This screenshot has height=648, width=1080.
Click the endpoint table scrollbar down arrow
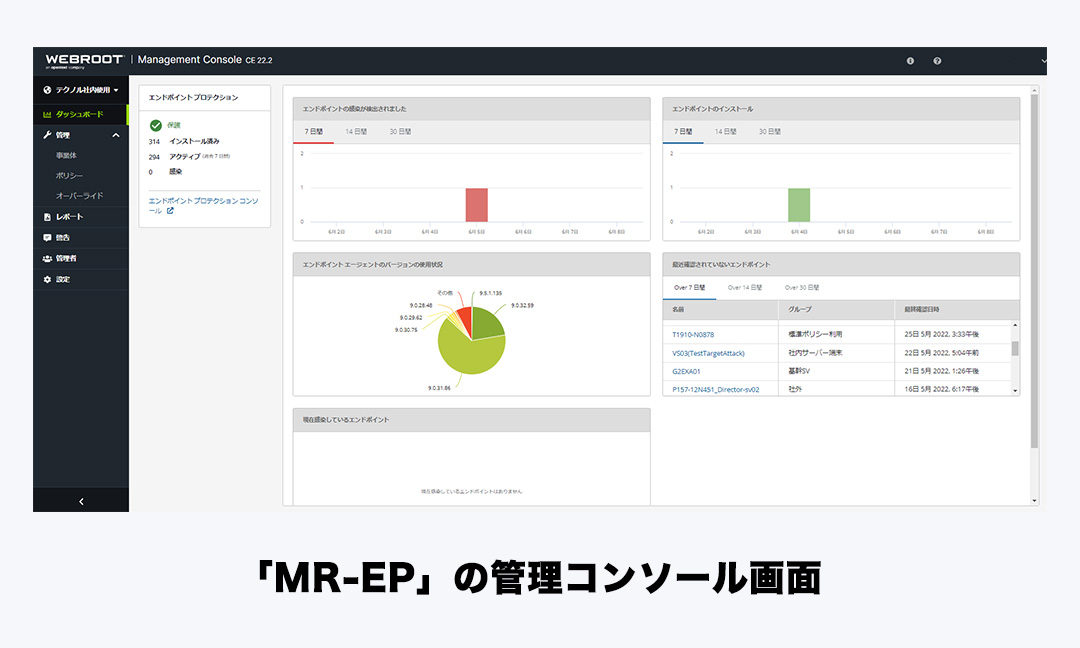1015,391
